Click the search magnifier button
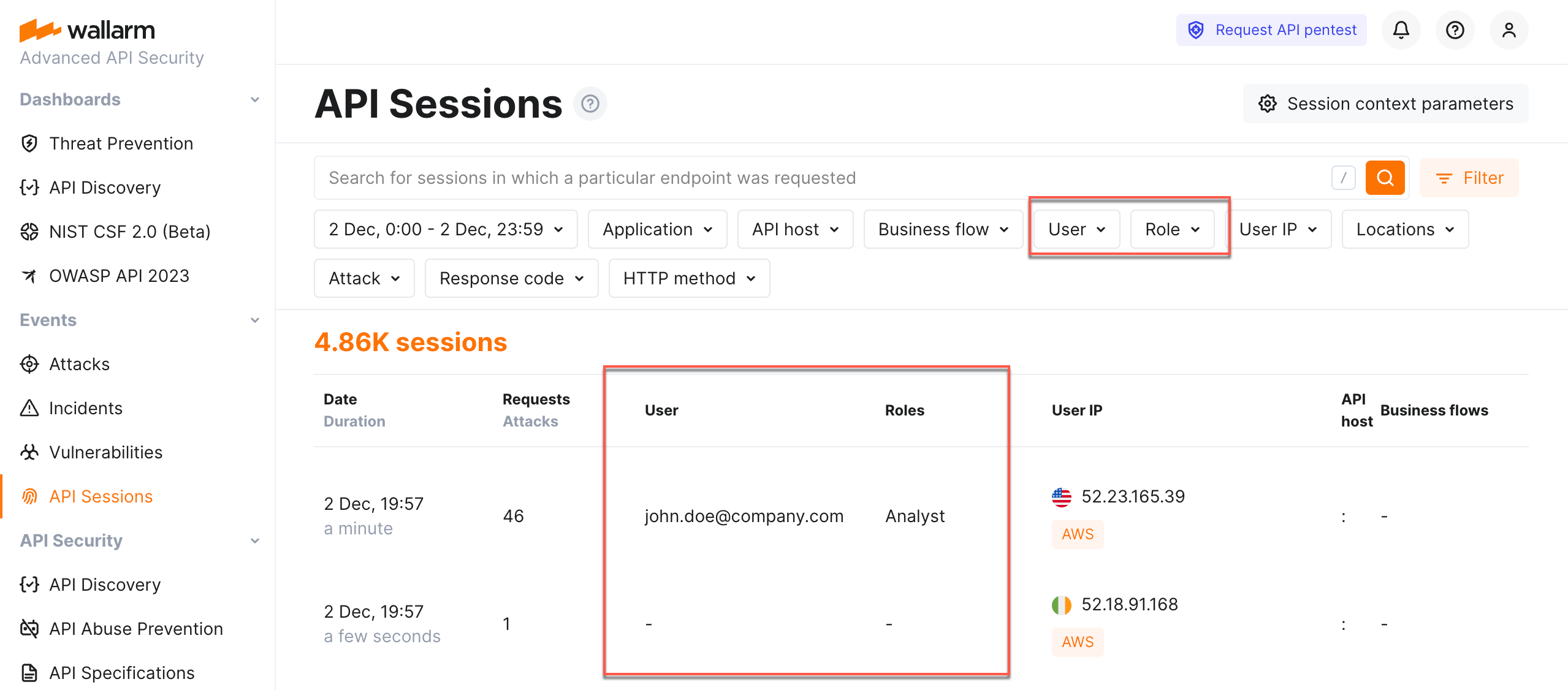The height and width of the screenshot is (690, 1568). 1385,178
